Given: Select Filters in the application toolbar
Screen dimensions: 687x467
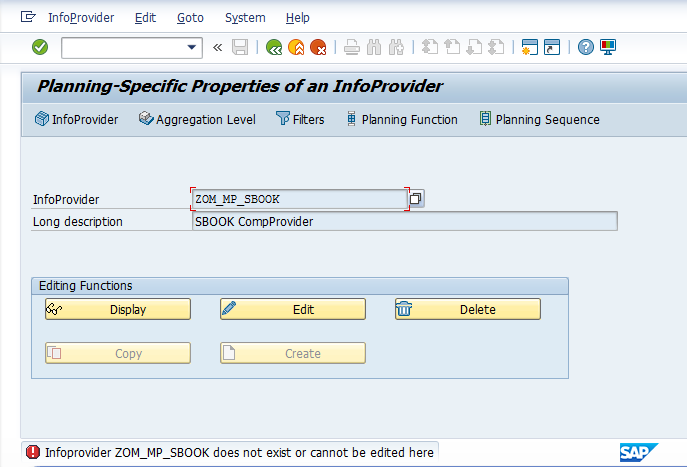Looking at the screenshot, I should (x=300, y=119).
